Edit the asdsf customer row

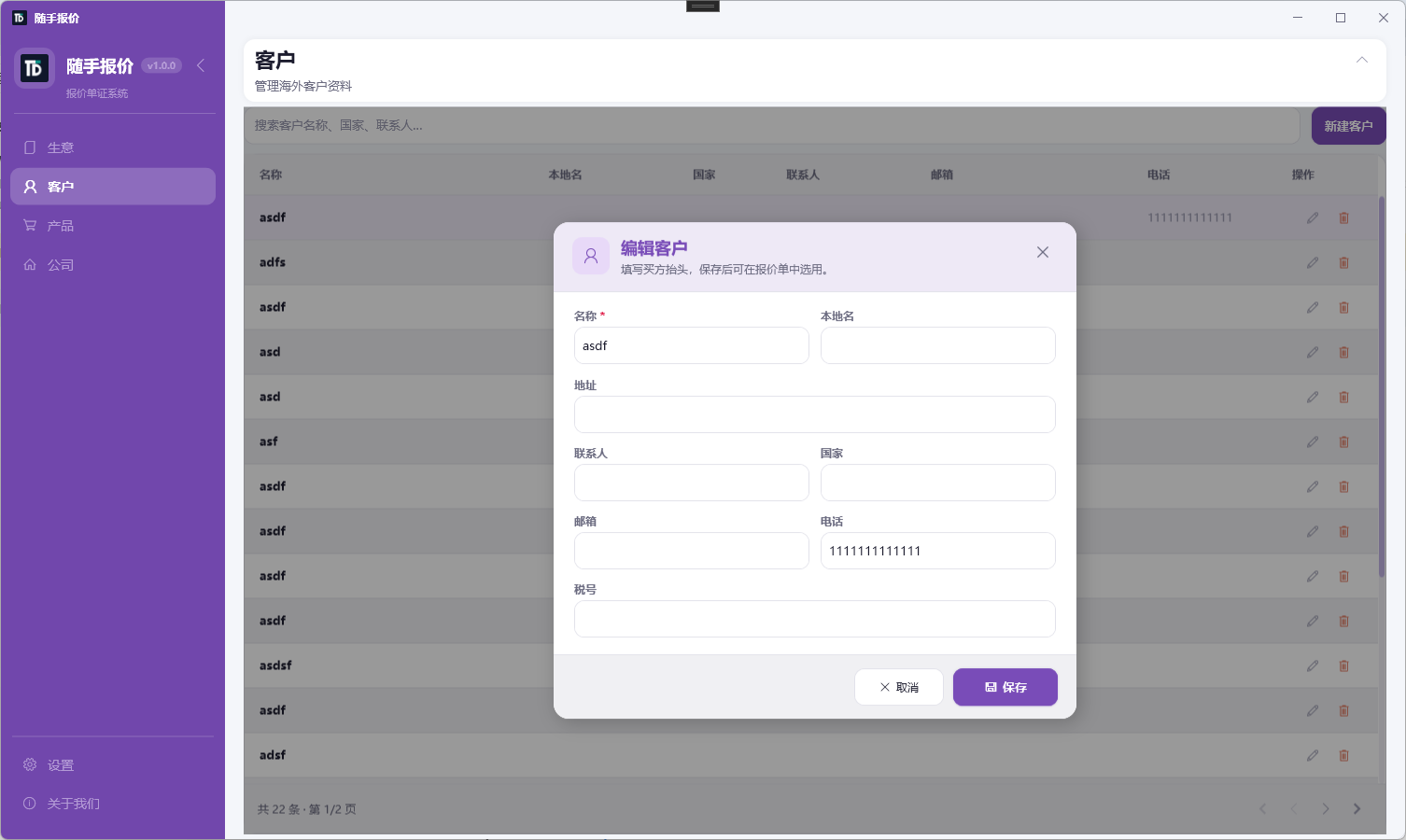pos(1313,665)
